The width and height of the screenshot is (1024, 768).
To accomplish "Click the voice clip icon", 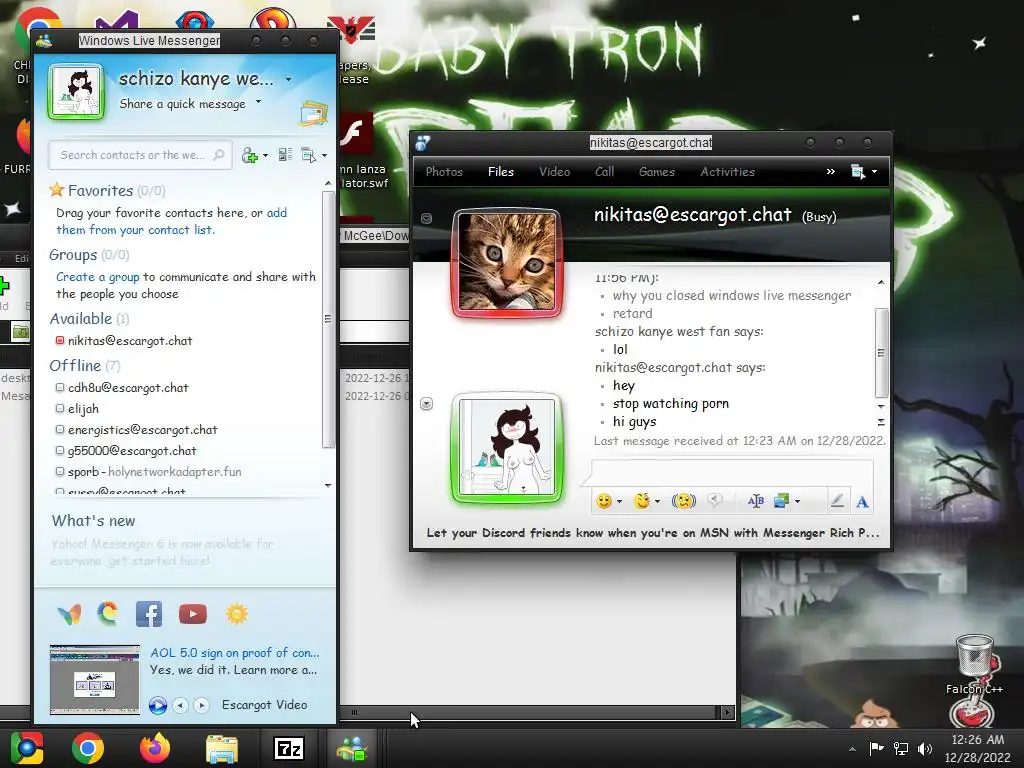I will 715,501.
